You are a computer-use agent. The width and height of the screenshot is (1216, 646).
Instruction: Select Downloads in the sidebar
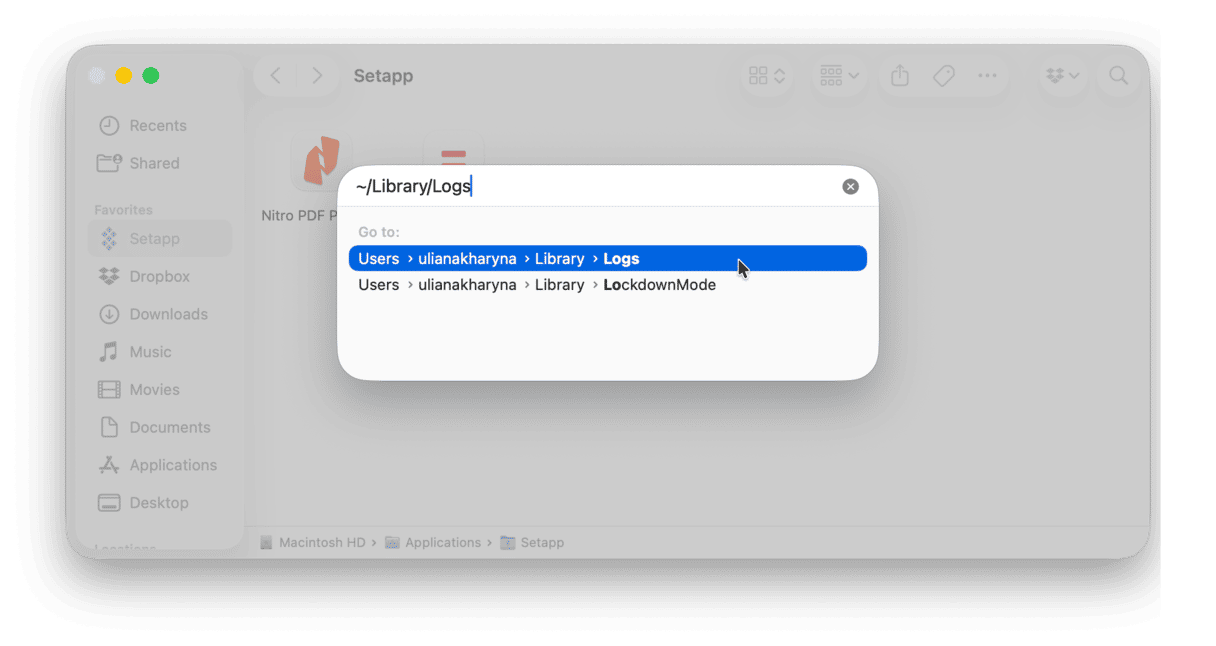pos(168,314)
